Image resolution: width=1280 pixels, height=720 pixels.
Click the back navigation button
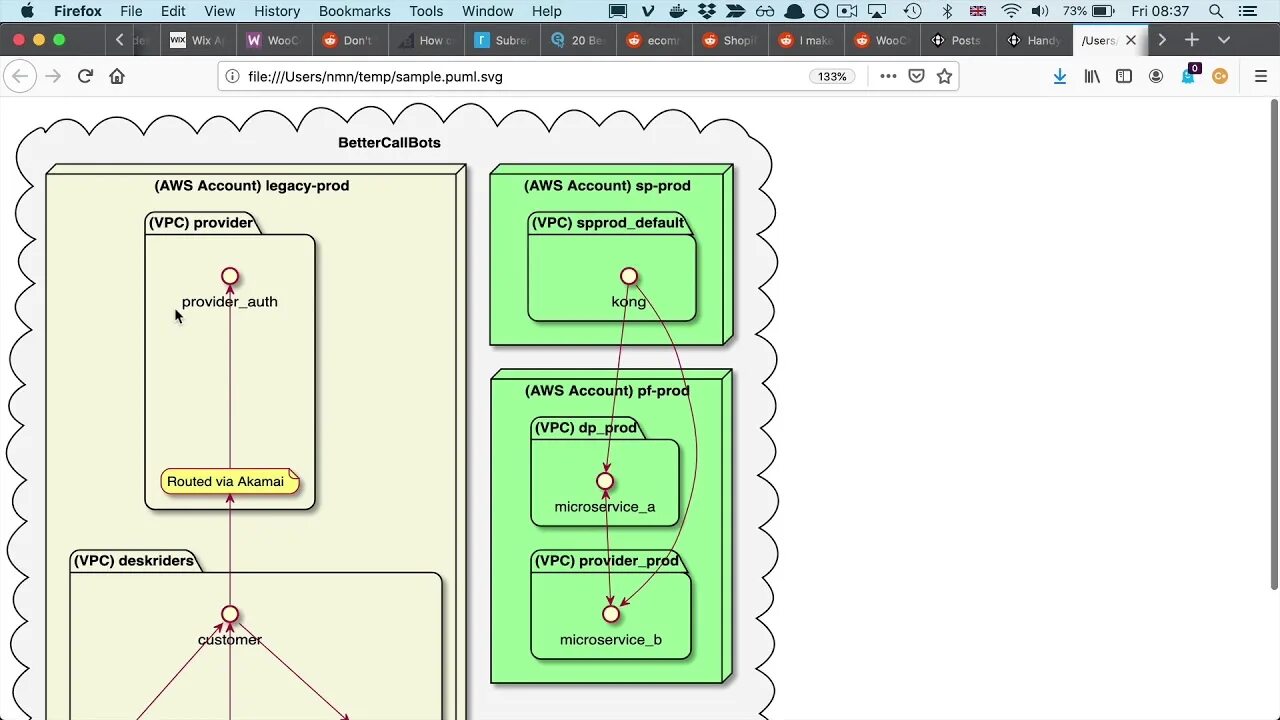click(x=20, y=76)
